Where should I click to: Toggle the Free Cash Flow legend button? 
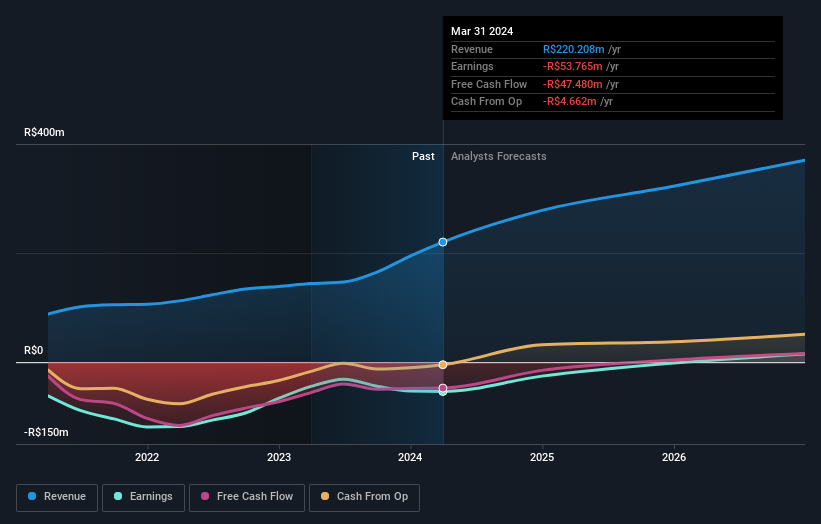pyautogui.click(x=247, y=497)
